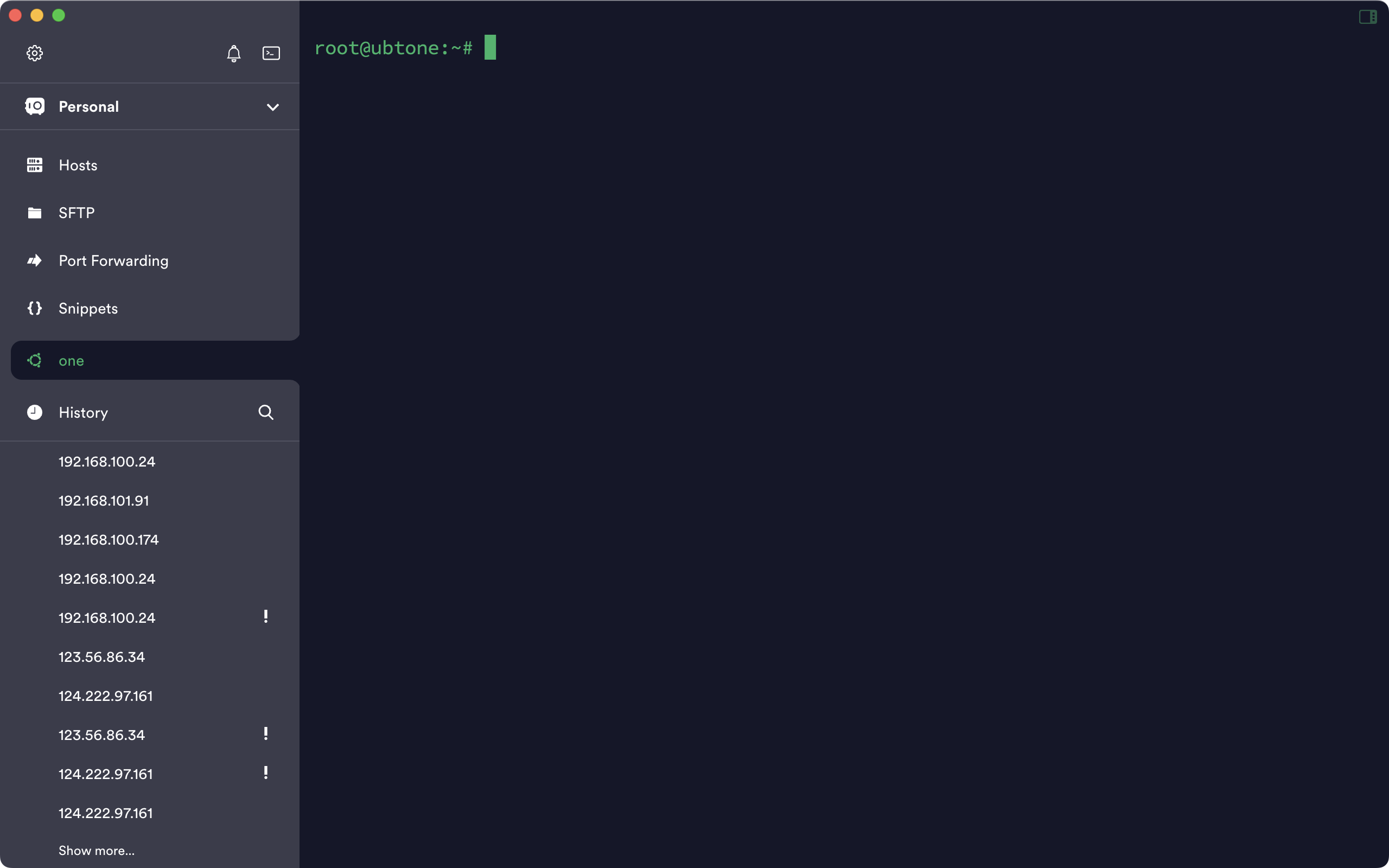Click the Personal vault icon
The image size is (1389, 868).
coord(34,107)
